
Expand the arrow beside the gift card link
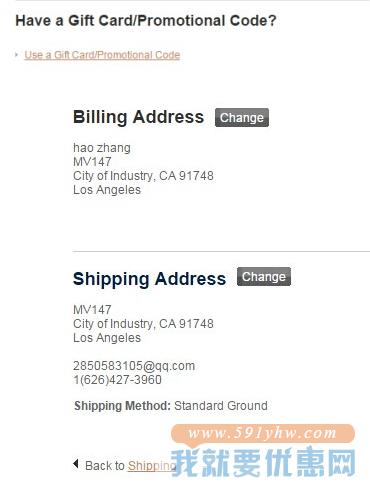[x=16, y=54]
